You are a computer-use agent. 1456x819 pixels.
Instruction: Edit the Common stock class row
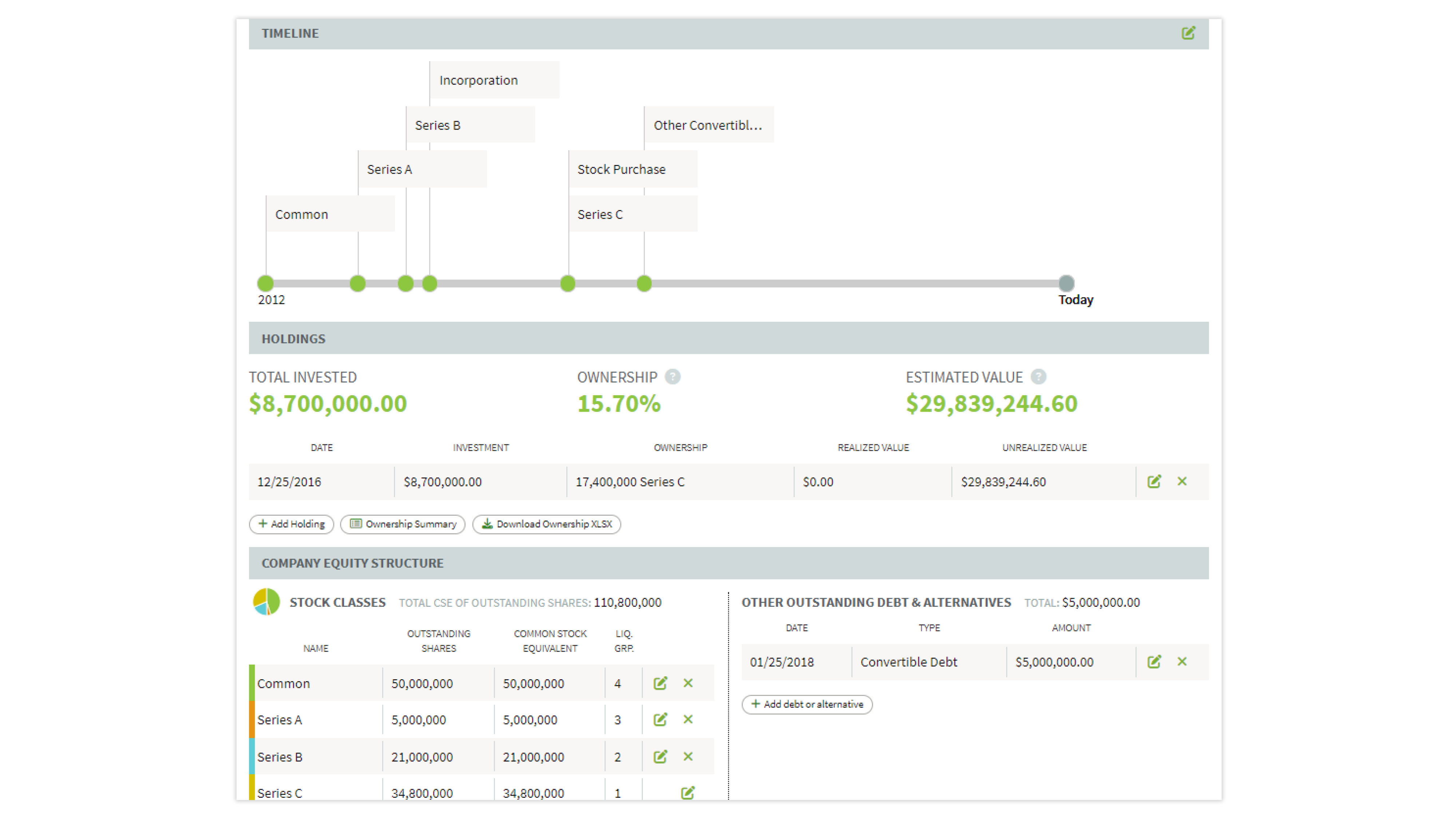point(660,683)
